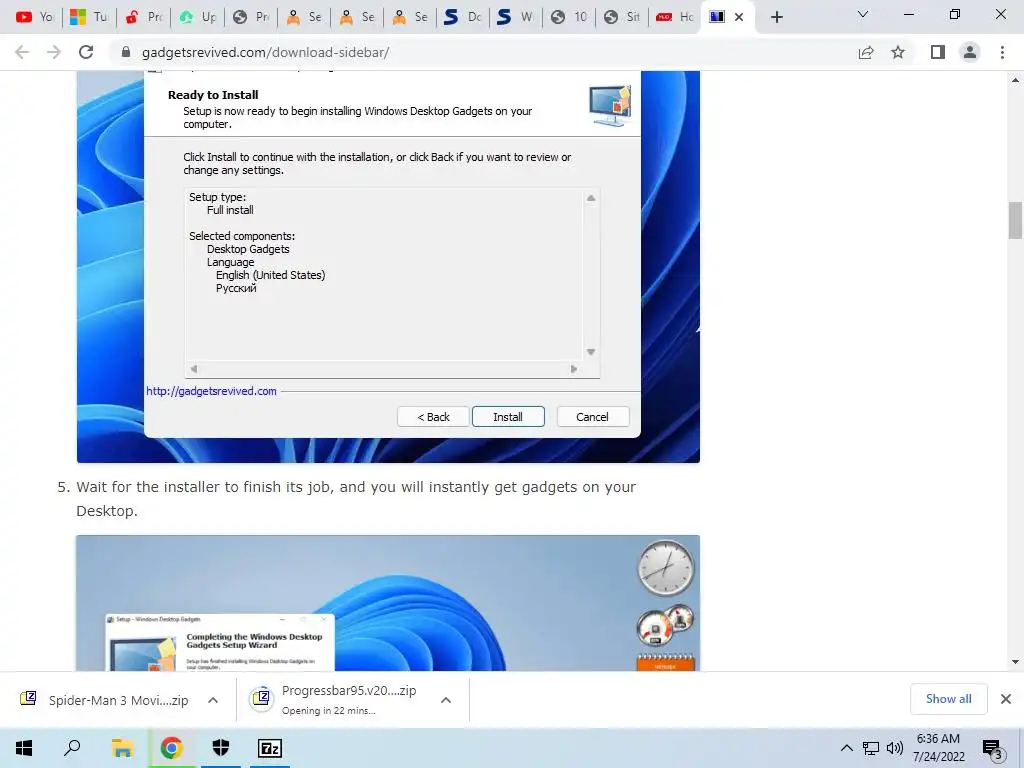Close the active gadgetsrevived tab
The height and width of the screenshot is (768, 1024).
[739, 17]
